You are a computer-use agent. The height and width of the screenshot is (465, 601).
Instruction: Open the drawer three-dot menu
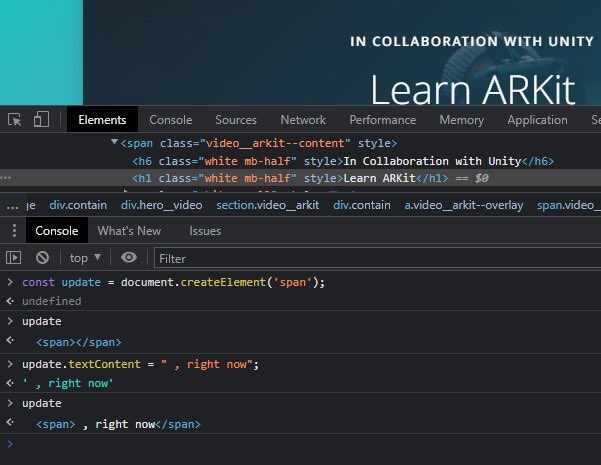point(14,230)
